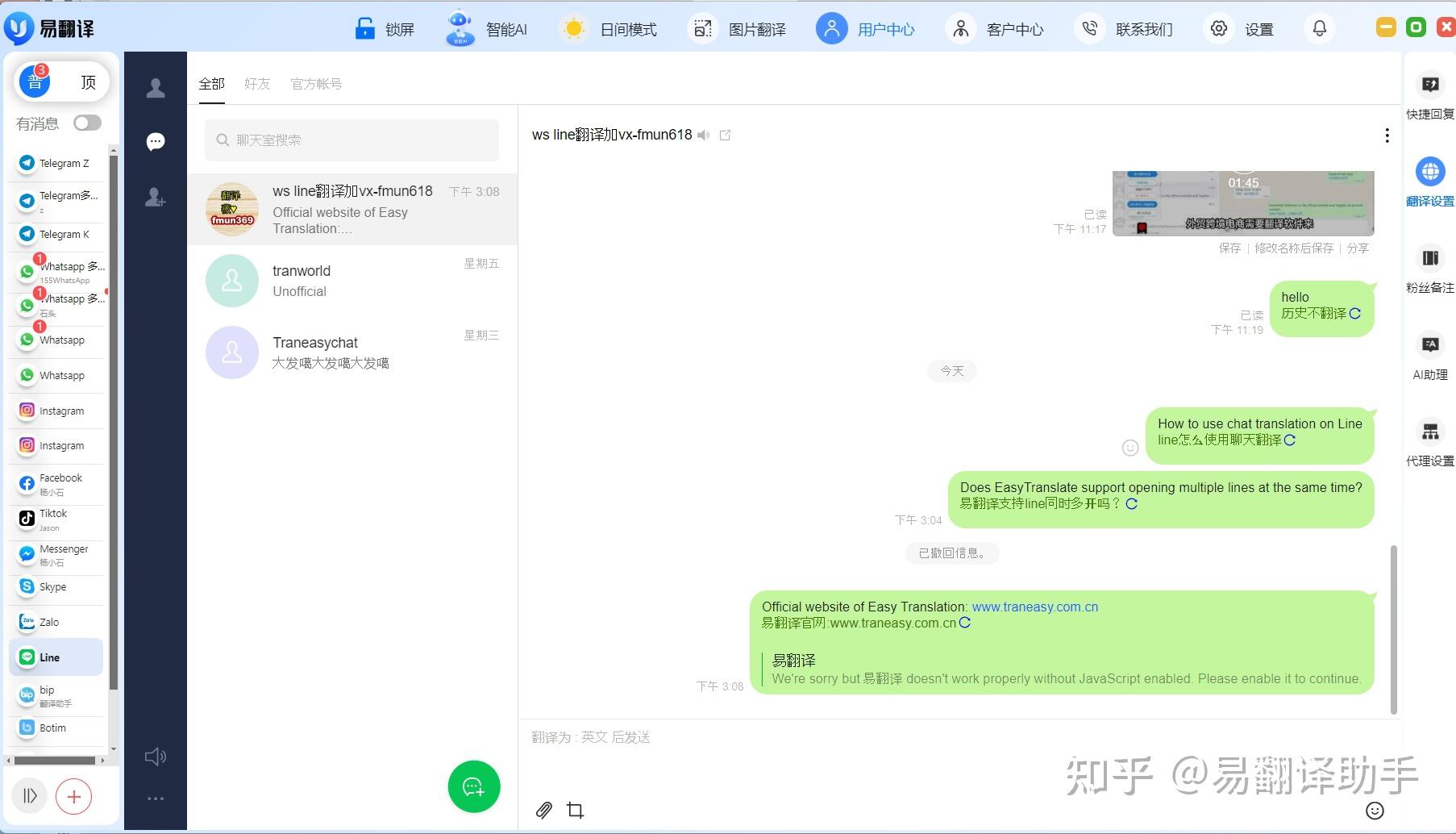Image resolution: width=1456 pixels, height=834 pixels.
Task: Lock the screen via 锁屏 icon
Action: pyautogui.click(x=385, y=27)
